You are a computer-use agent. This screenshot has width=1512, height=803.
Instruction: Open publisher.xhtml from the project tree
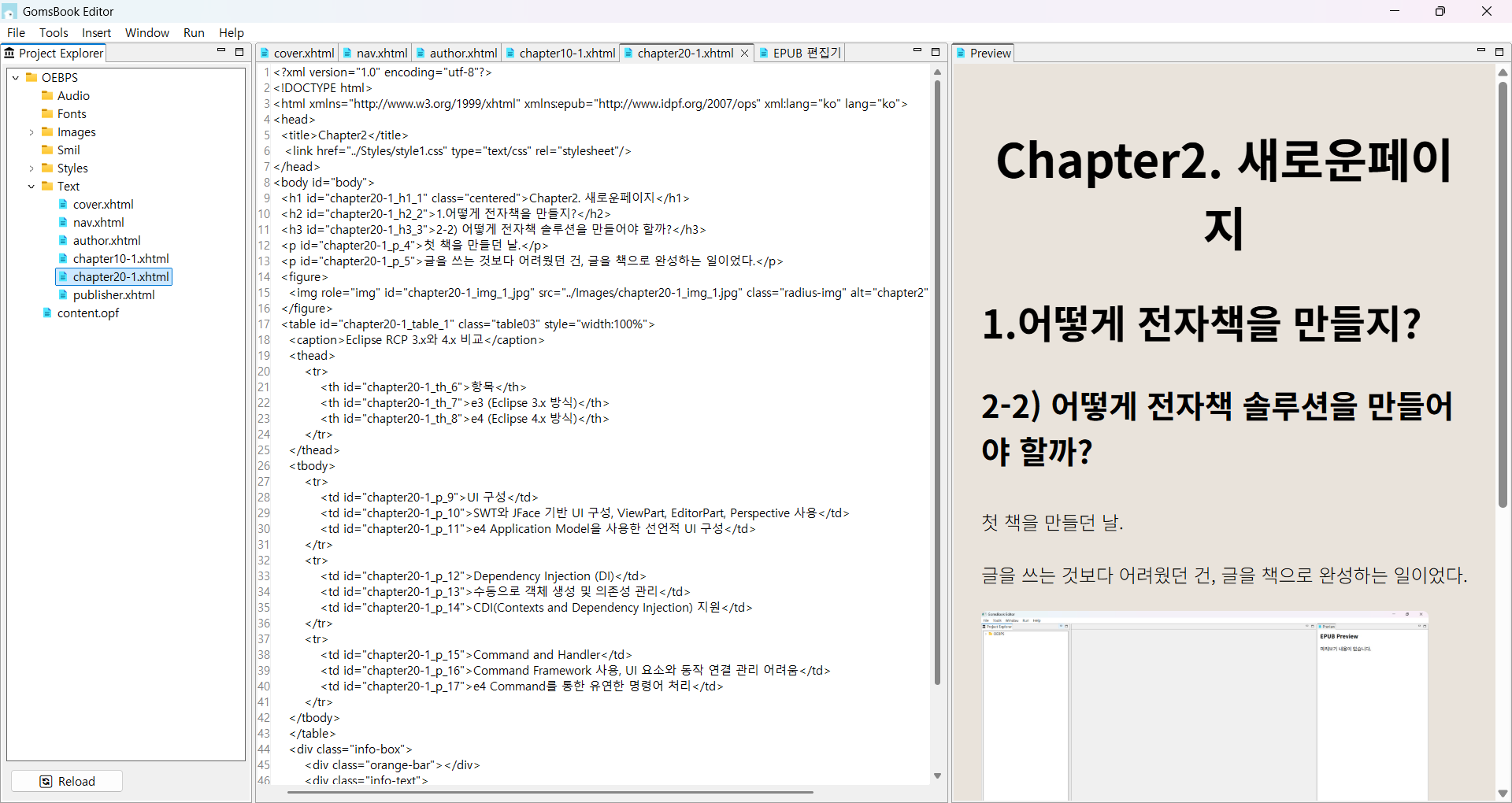(114, 294)
